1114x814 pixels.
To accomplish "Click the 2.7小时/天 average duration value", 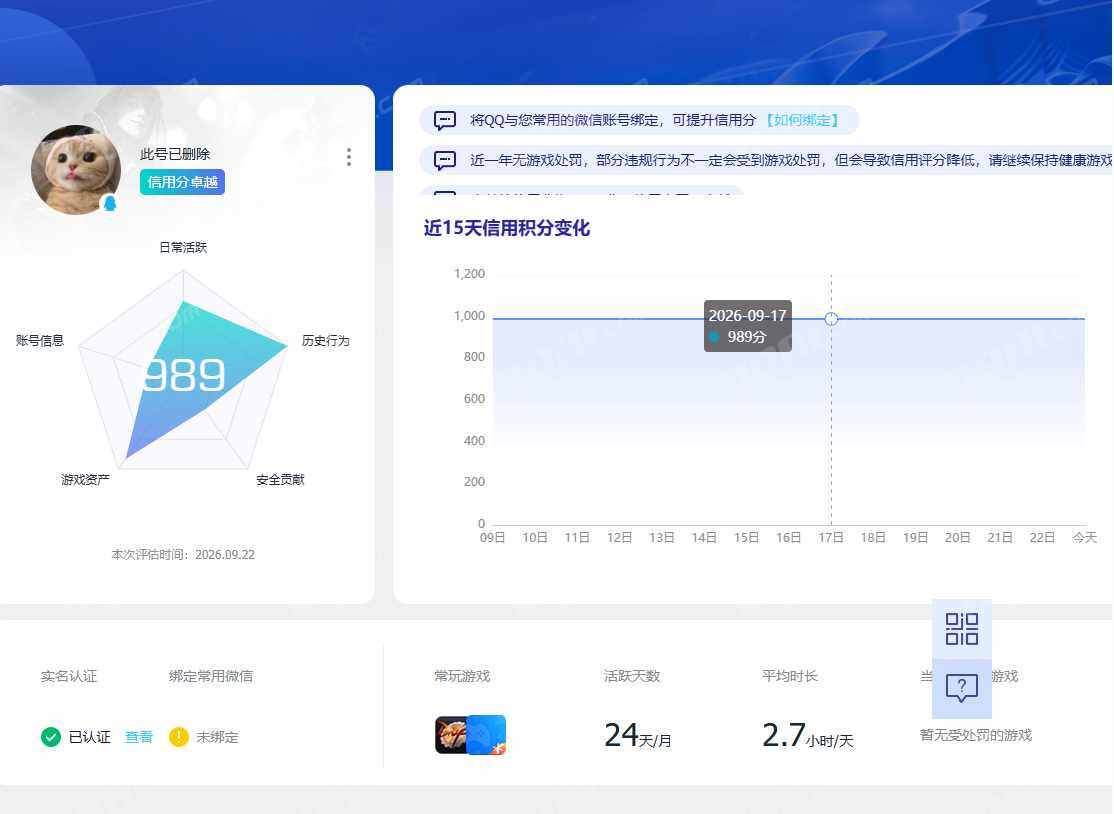I will (808, 735).
